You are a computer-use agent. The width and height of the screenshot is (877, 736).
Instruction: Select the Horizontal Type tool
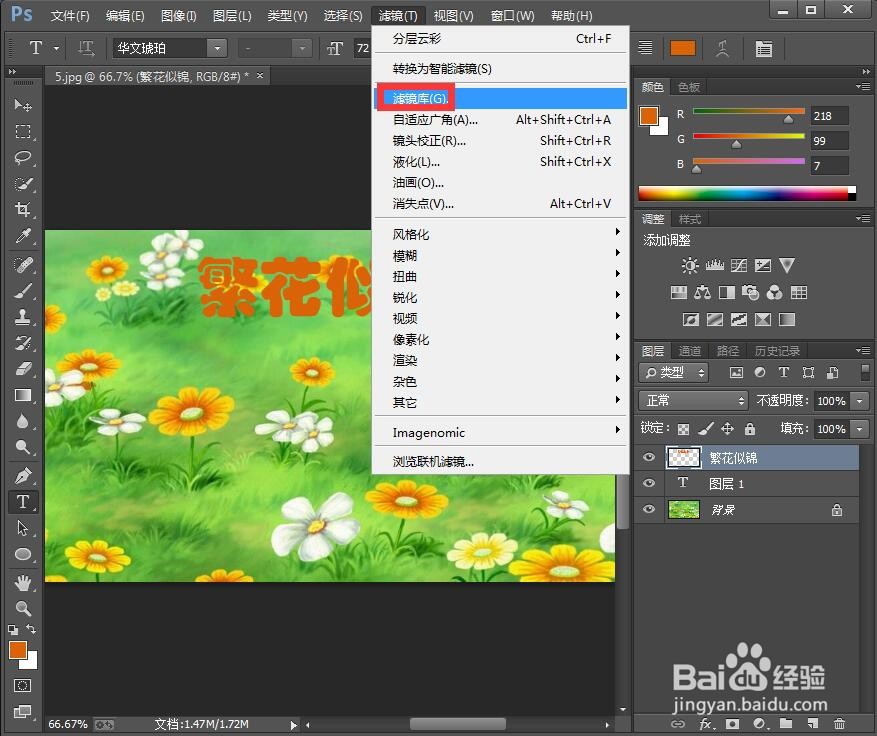coord(22,502)
